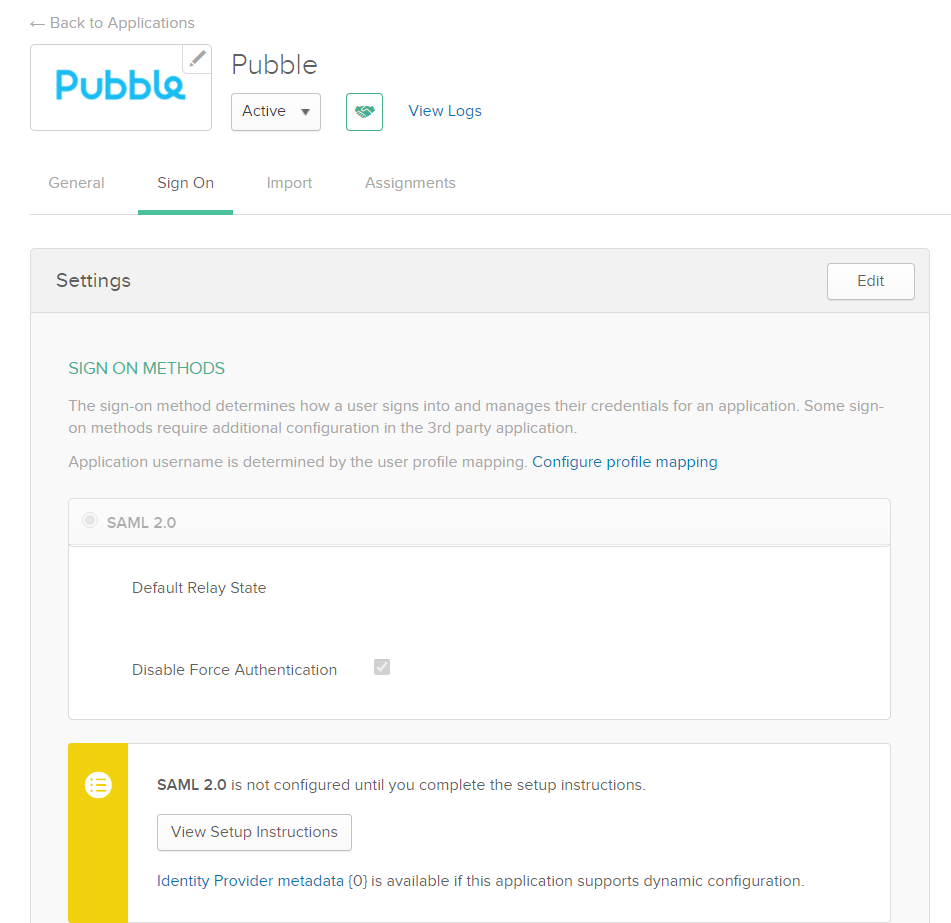Click the Pubble logo thumbnail

pyautogui.click(x=121, y=87)
